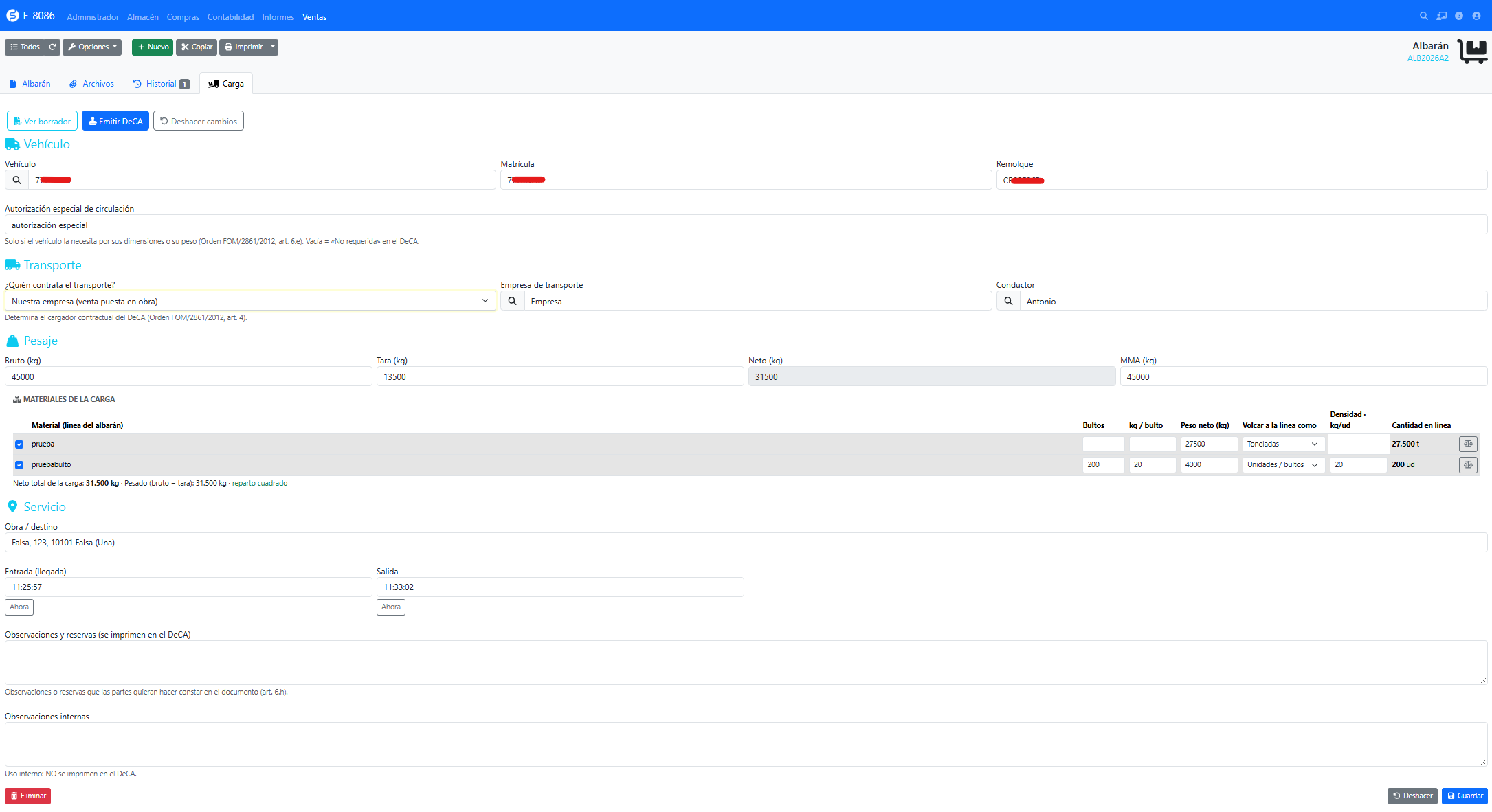Image resolution: width=1492 pixels, height=812 pixels.
Task: Open the Contabilidad menu
Action: point(230,17)
